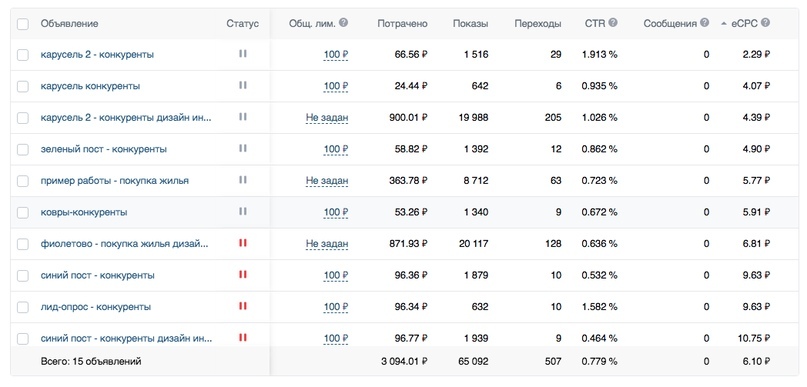Viewport: 807px width, 387px height.
Task: Open ad ковры-конкуренты
Action: [x=84, y=212]
